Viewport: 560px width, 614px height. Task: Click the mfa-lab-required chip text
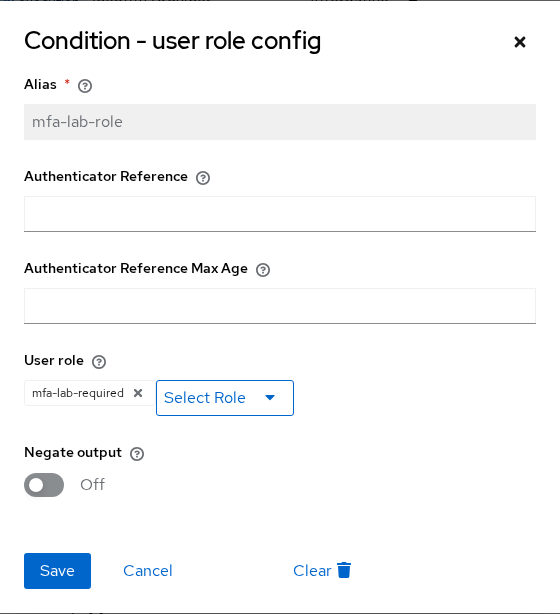[78, 393]
